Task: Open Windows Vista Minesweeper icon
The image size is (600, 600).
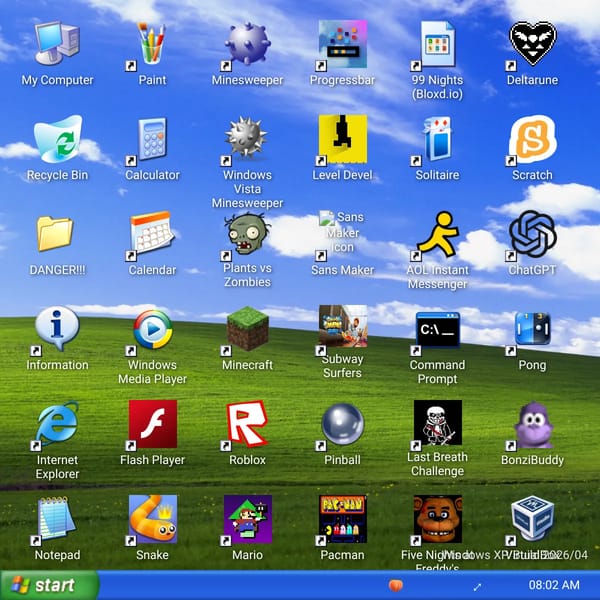Action: [x=246, y=137]
